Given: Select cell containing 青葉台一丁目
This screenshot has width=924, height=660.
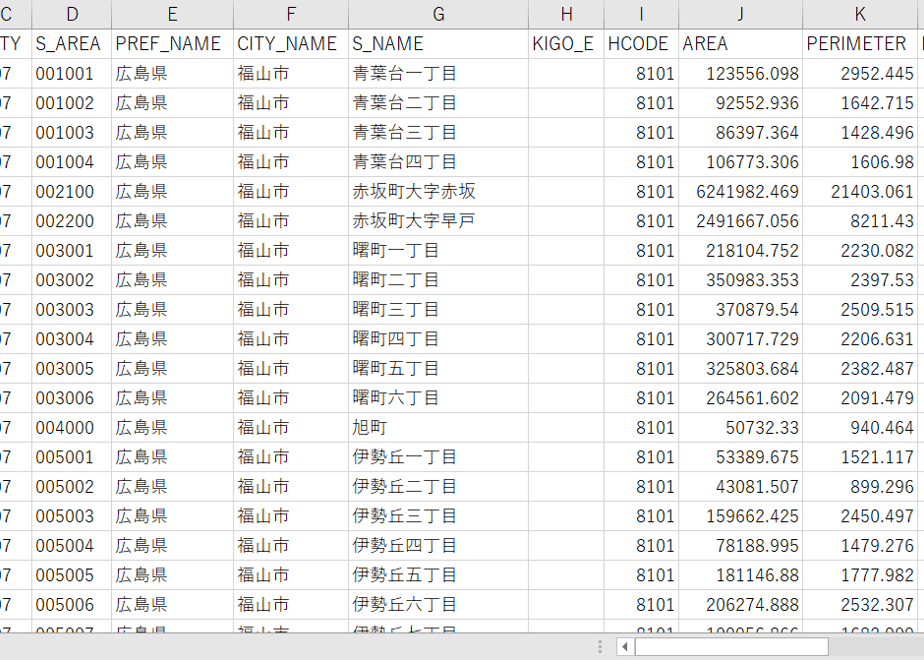Looking at the screenshot, I should tap(438, 74).
